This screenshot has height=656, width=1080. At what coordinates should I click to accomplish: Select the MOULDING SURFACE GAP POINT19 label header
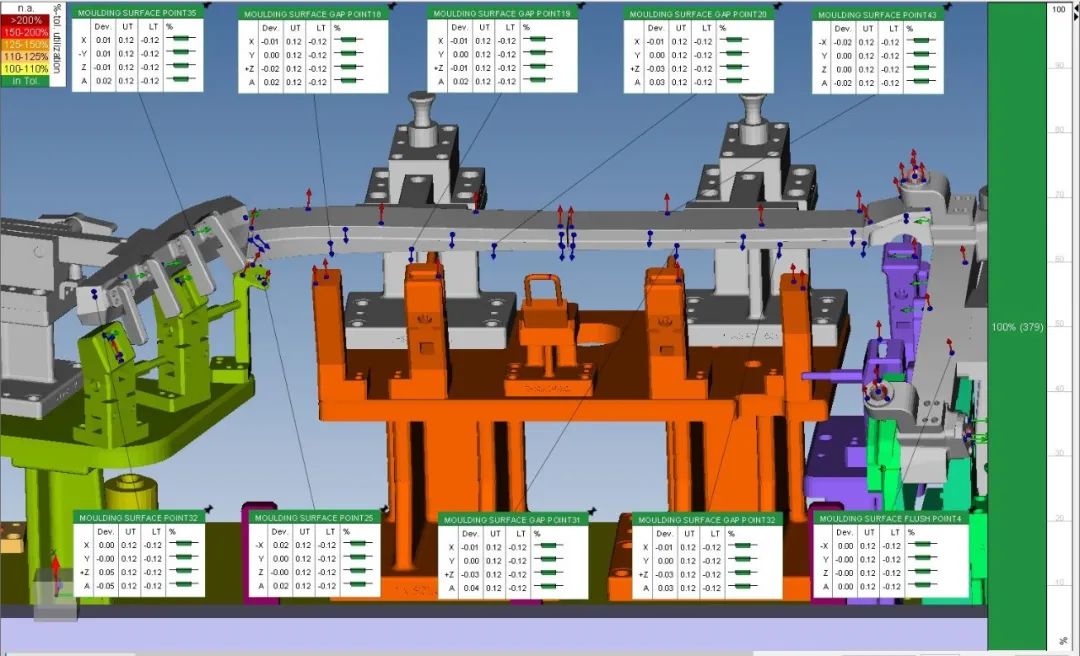(x=502, y=14)
